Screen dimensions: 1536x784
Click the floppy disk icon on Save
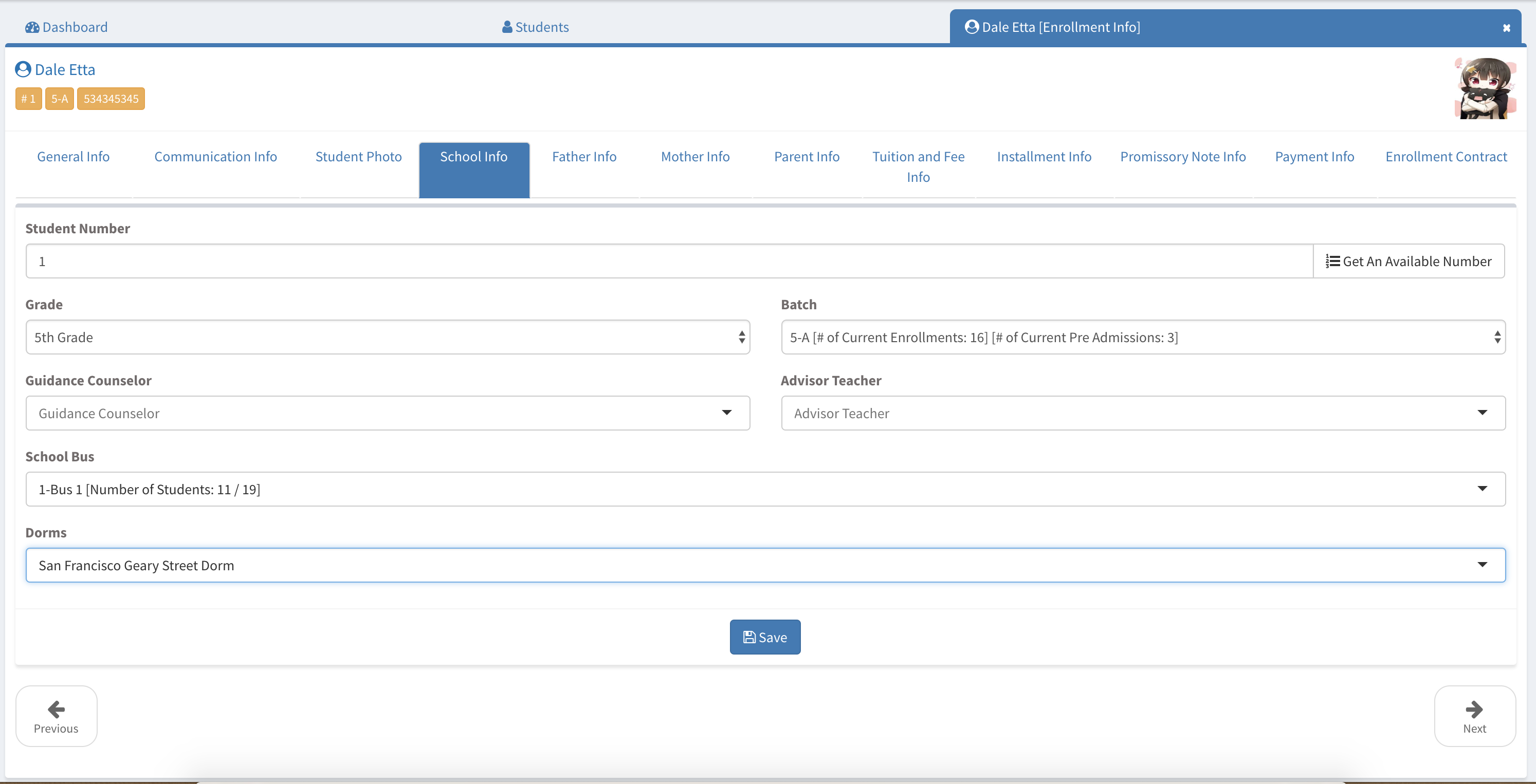point(749,637)
